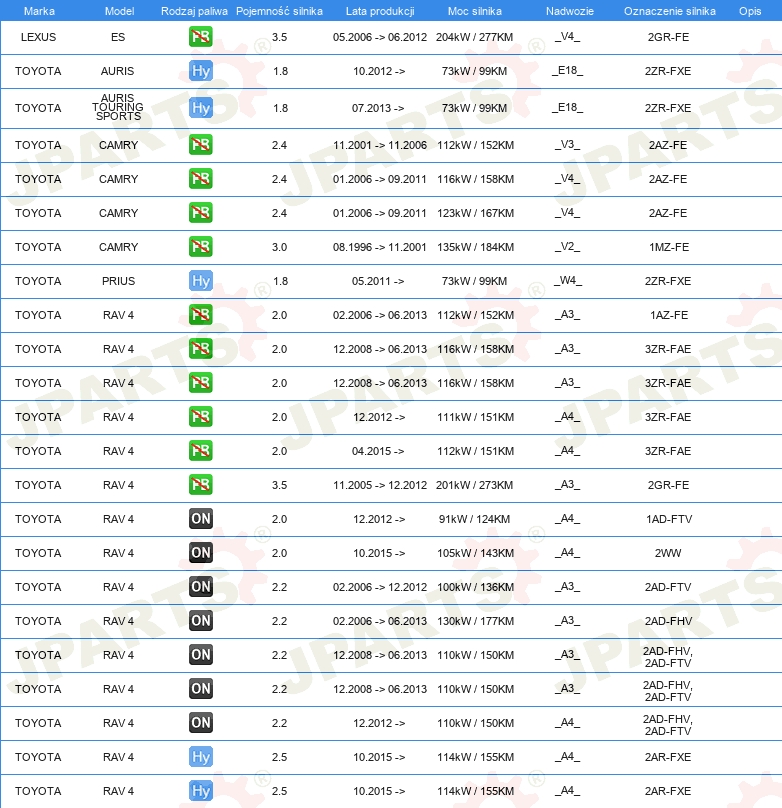Viewport: 782px width, 808px height.
Task: Click the 204kW / 277KM power cell
Action: (x=474, y=37)
